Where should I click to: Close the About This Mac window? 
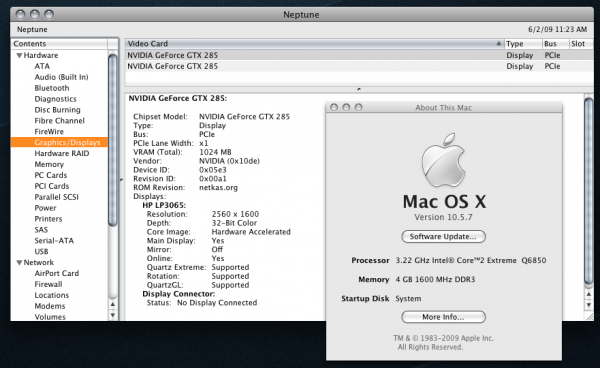(x=334, y=107)
